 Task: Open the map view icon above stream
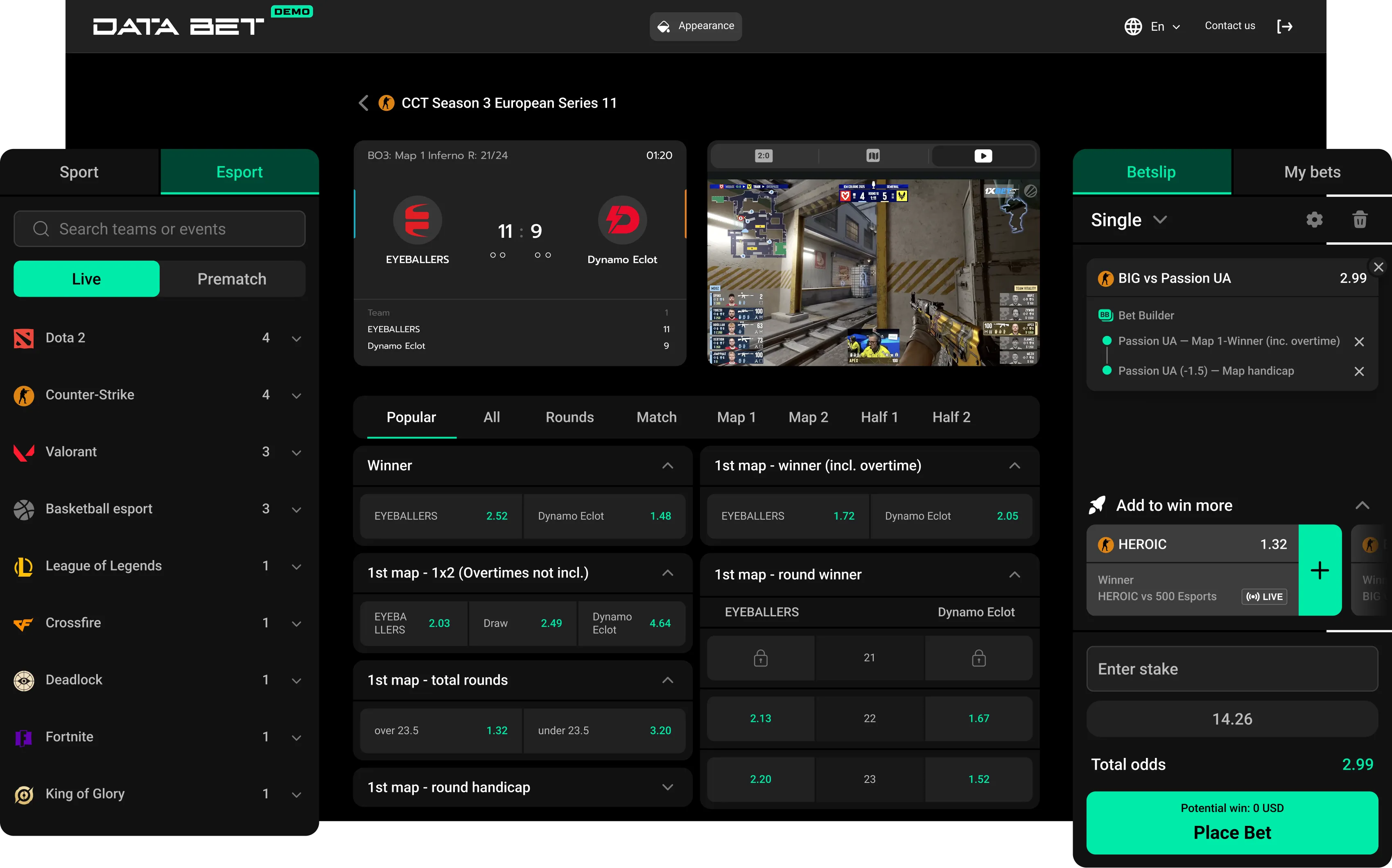(x=873, y=156)
